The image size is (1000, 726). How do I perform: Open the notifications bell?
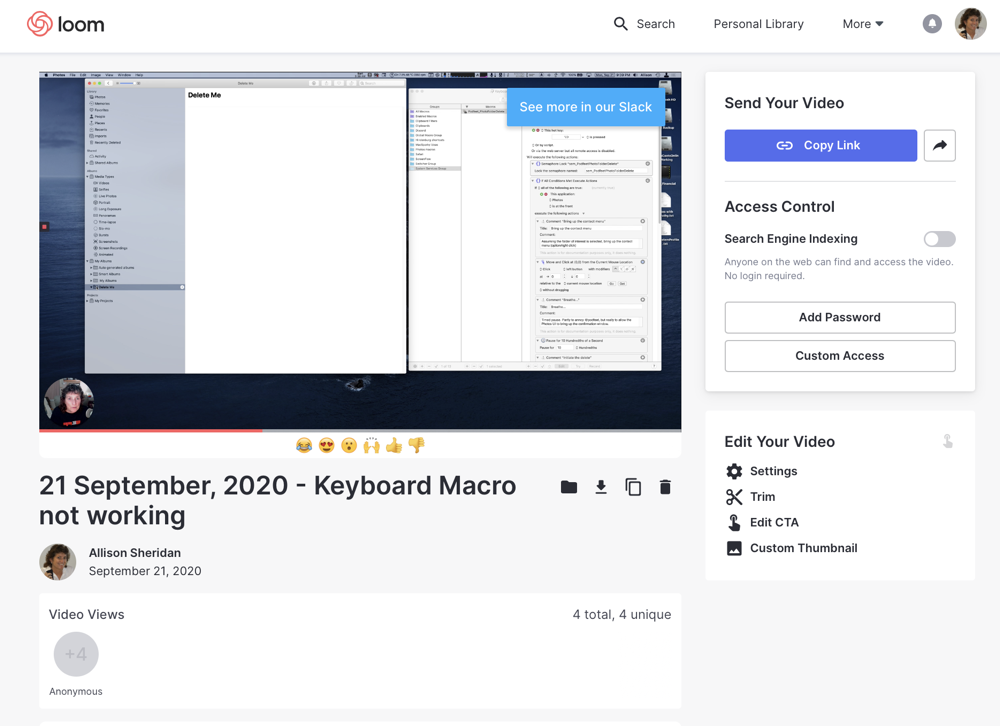pyautogui.click(x=931, y=24)
